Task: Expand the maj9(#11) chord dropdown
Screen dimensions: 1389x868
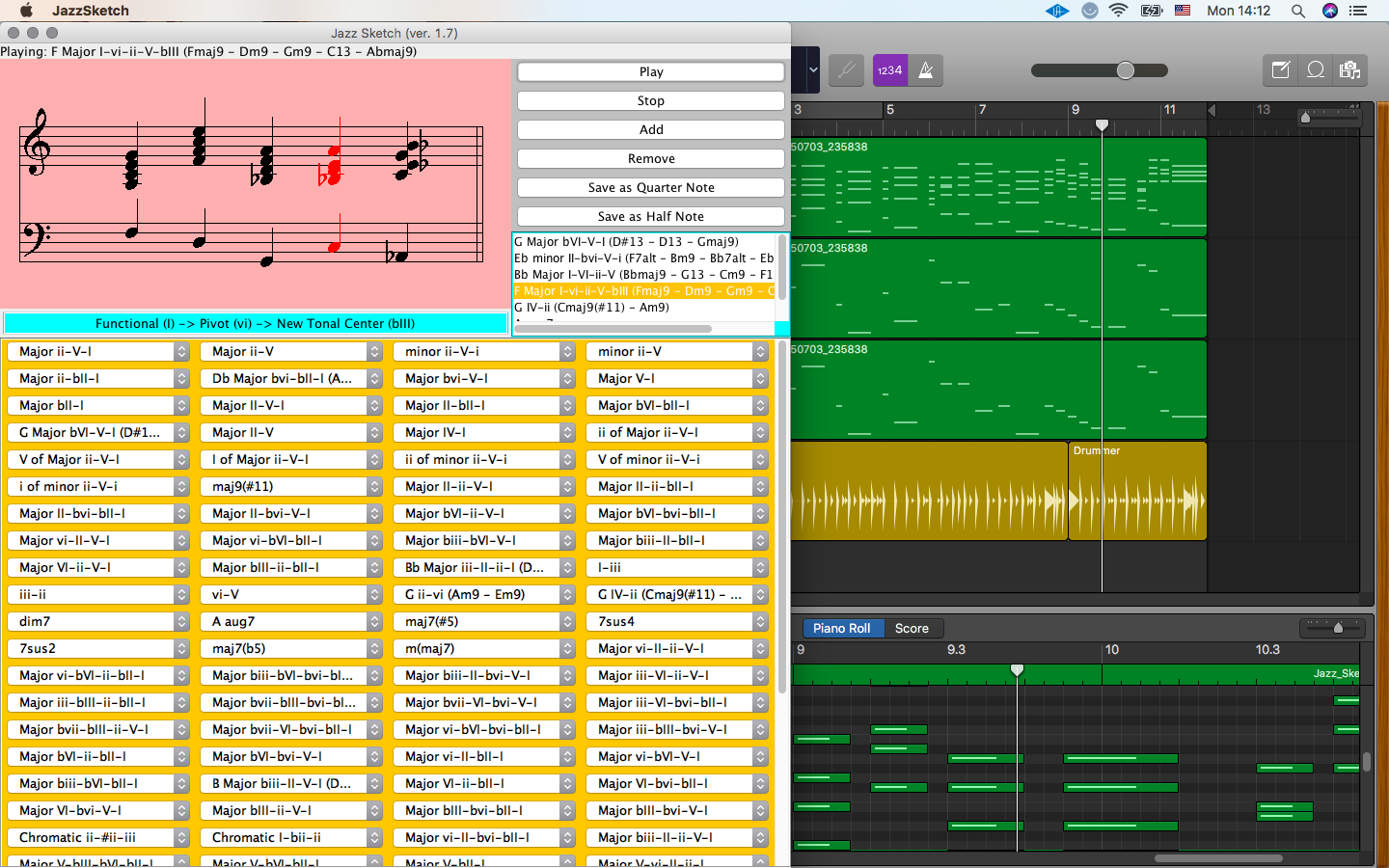Action: tap(289, 487)
